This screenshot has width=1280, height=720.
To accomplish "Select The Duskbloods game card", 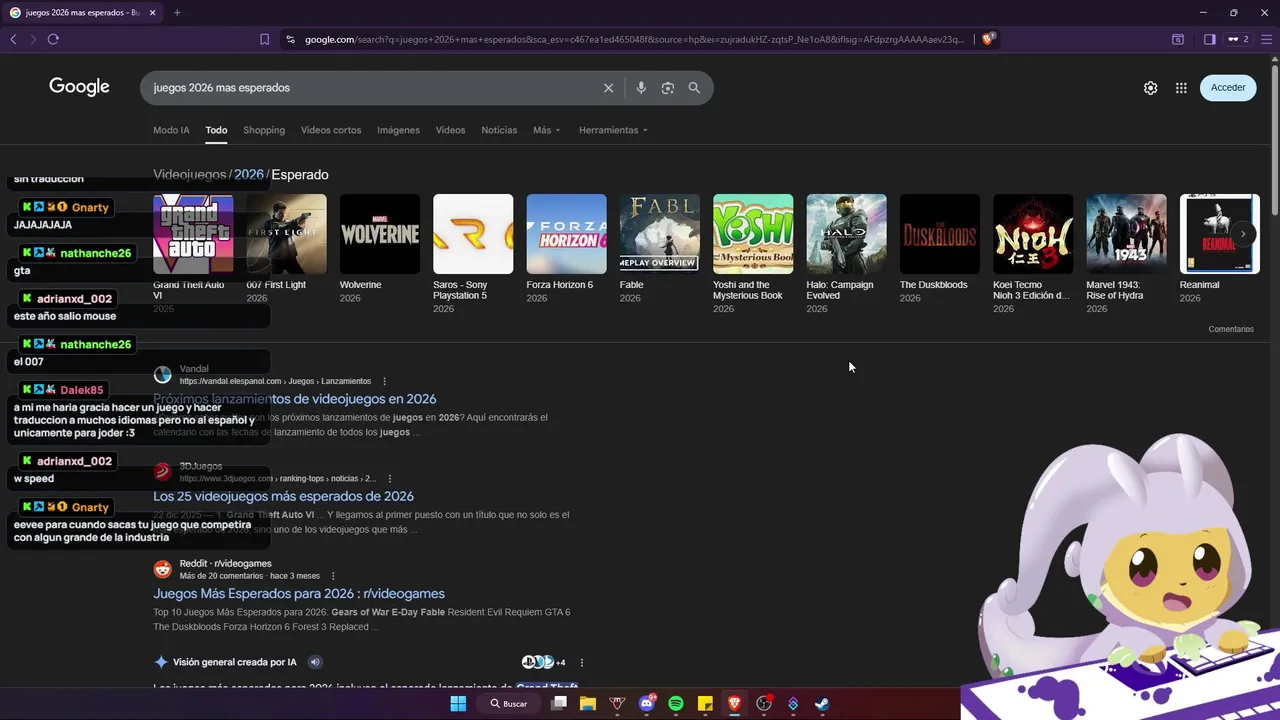I will pos(940,248).
